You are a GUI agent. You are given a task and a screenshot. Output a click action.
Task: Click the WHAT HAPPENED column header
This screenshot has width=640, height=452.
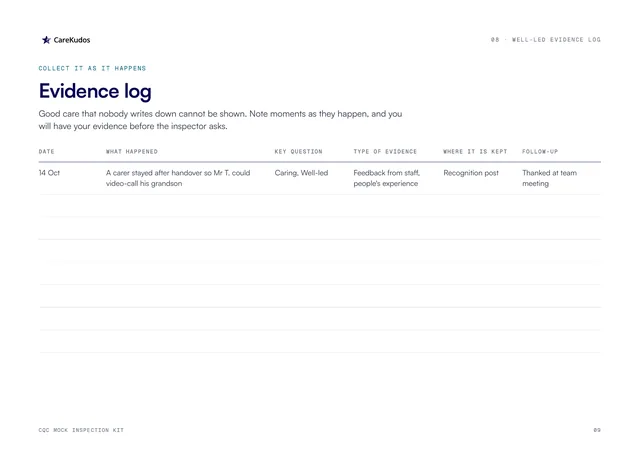132,151
